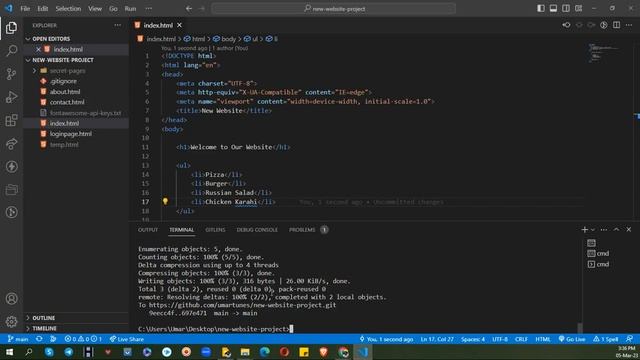
Task: Open the Go menu
Action: pos(113,9)
